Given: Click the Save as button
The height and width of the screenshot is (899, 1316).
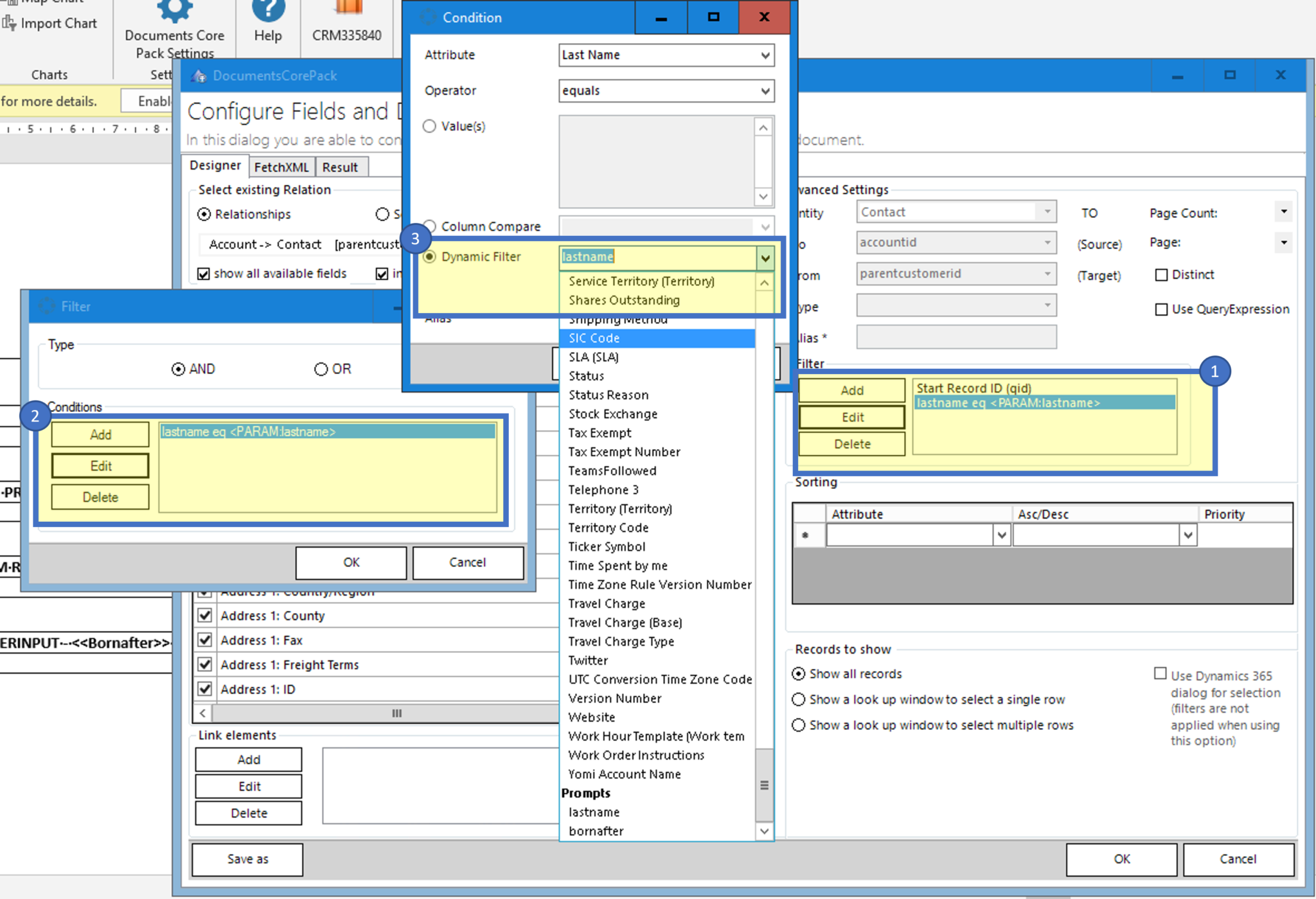Looking at the screenshot, I should [x=247, y=859].
